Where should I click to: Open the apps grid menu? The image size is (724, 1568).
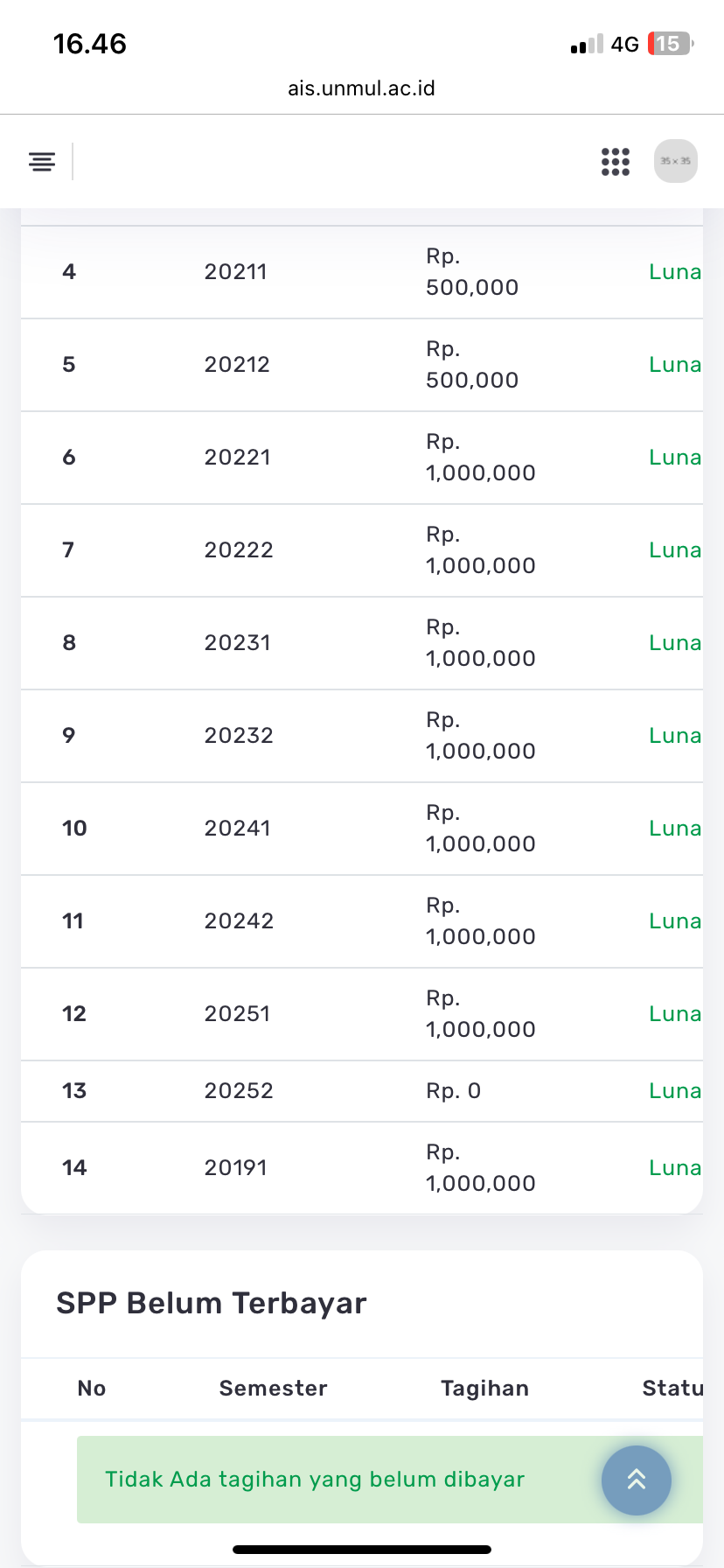(x=616, y=161)
